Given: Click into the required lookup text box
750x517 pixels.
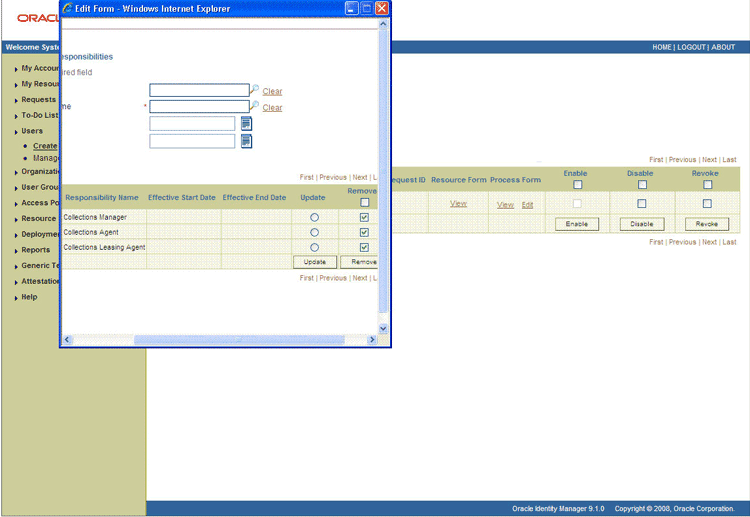Looking at the screenshot, I should tap(199, 107).
